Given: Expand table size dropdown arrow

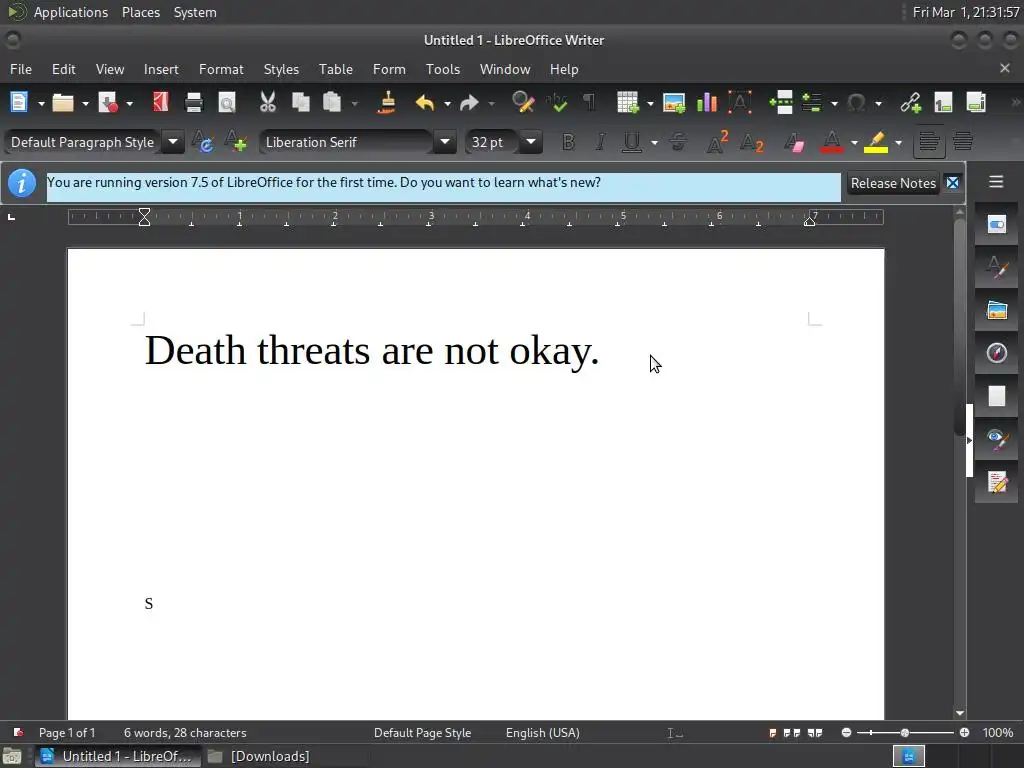Looking at the screenshot, I should [x=650, y=103].
